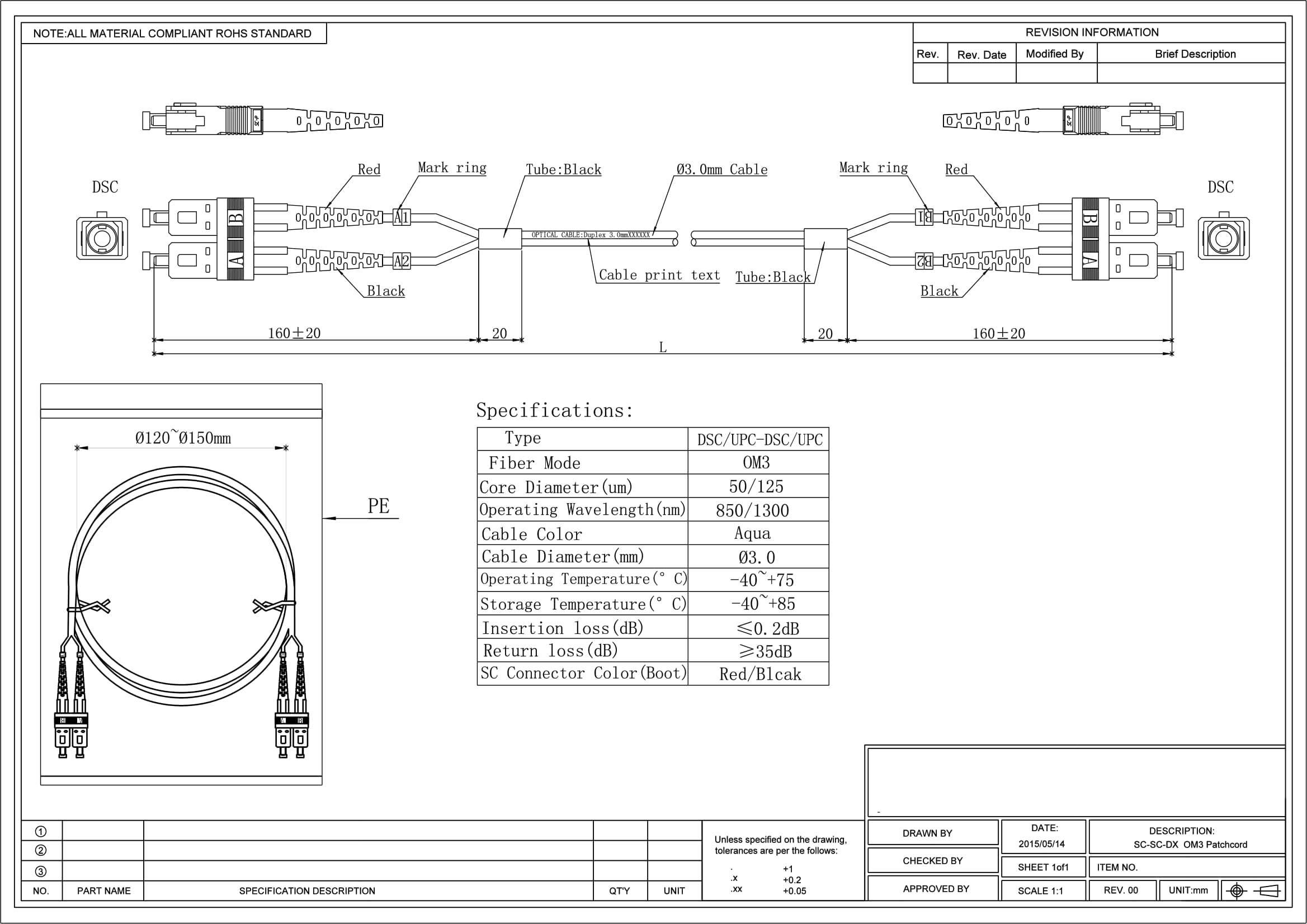The image size is (1307, 924).
Task: Click the ≤0.2dB insertion loss value
Action: [x=768, y=628]
